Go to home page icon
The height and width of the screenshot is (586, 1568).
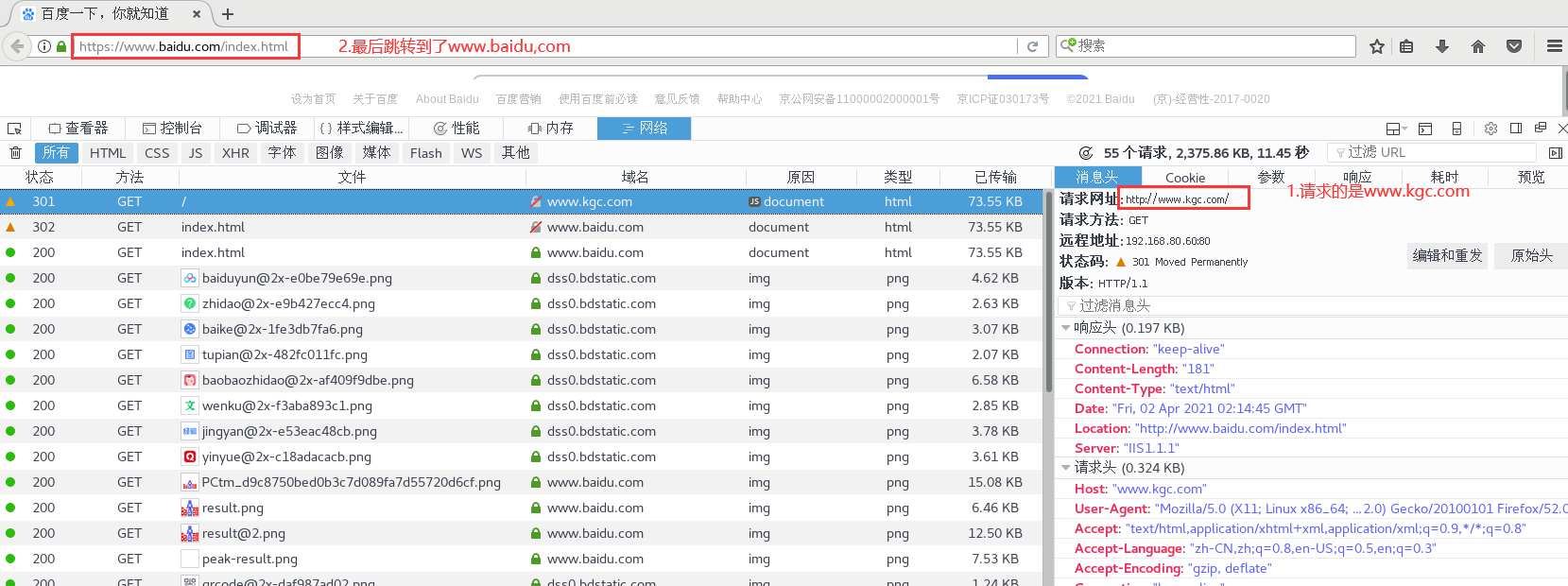pyautogui.click(x=1478, y=46)
